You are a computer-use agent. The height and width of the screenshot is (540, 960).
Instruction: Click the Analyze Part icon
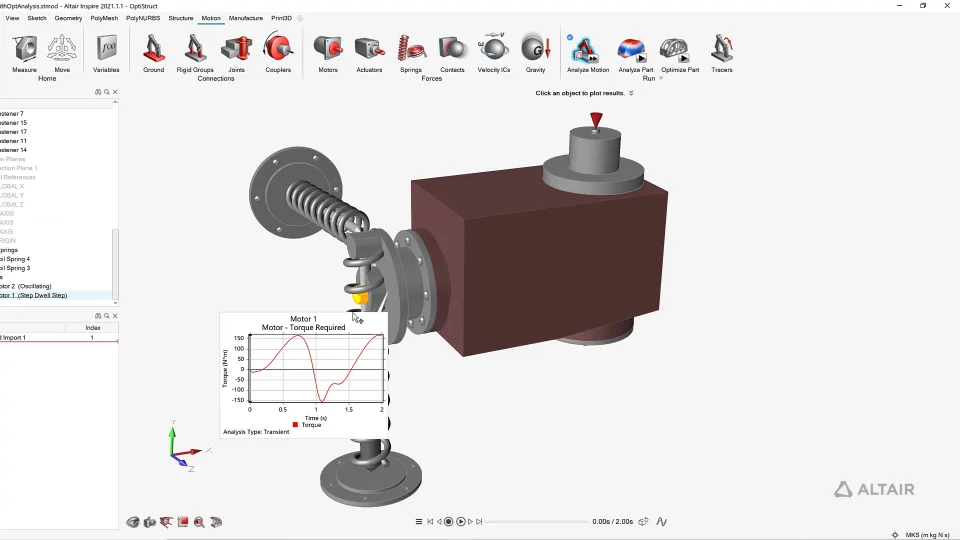pos(632,50)
